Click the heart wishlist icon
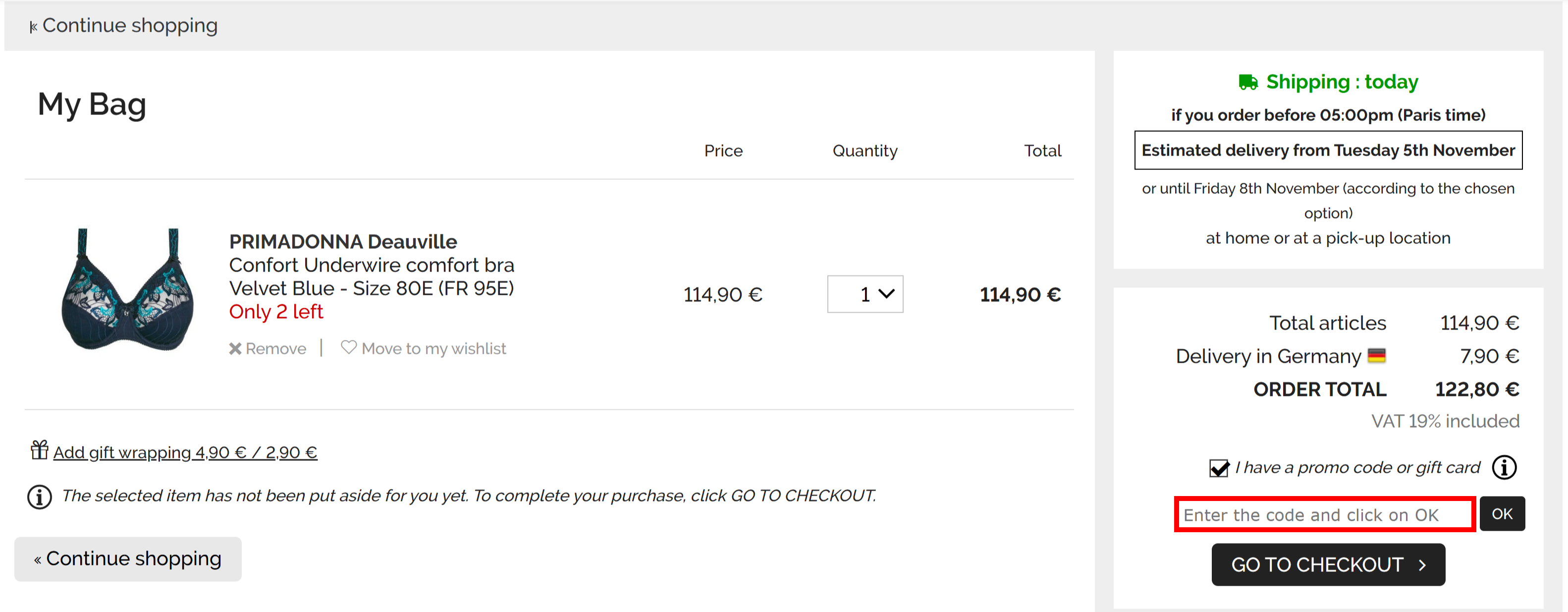 click(348, 347)
